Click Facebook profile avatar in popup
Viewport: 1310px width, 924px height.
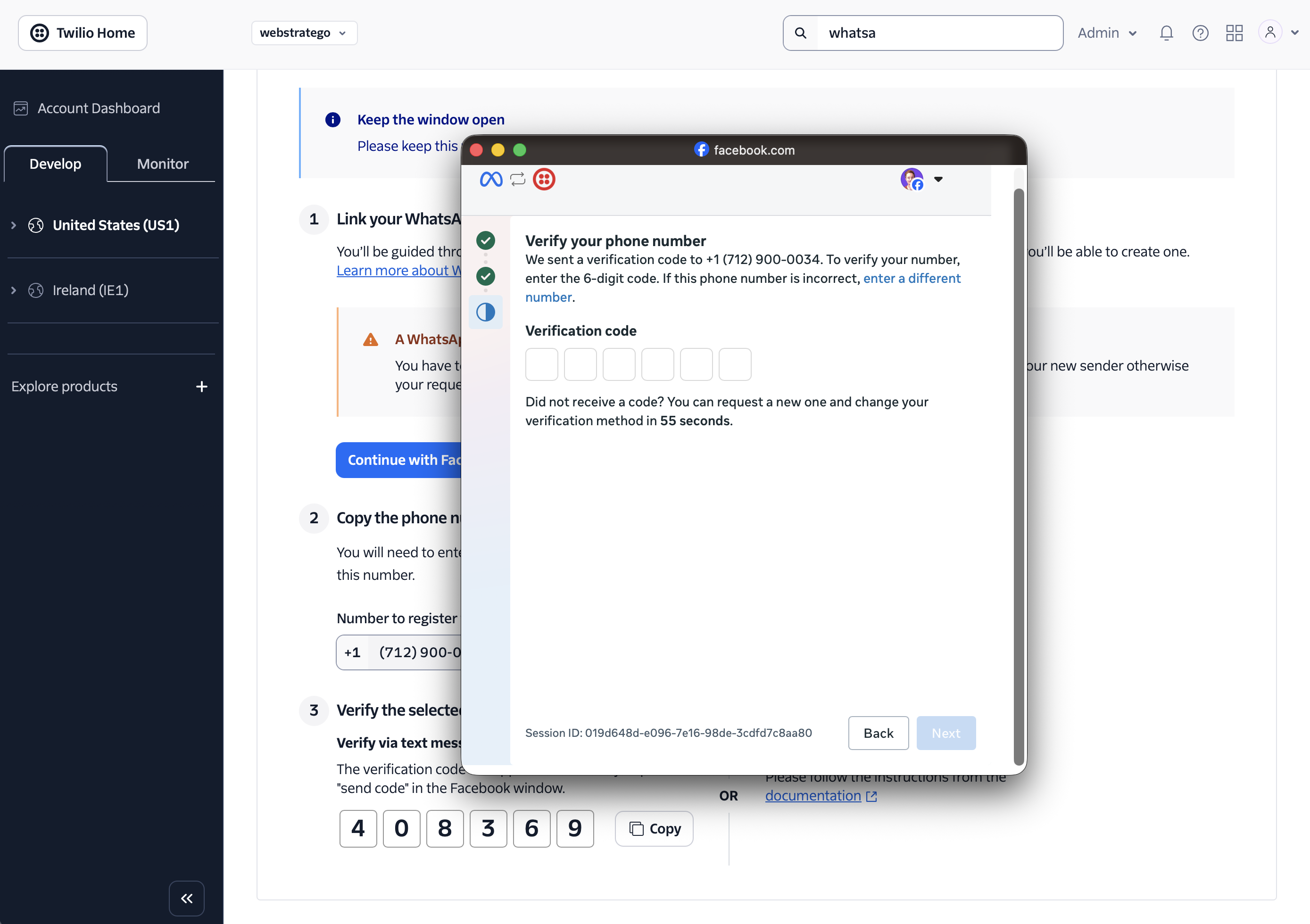coord(912,180)
